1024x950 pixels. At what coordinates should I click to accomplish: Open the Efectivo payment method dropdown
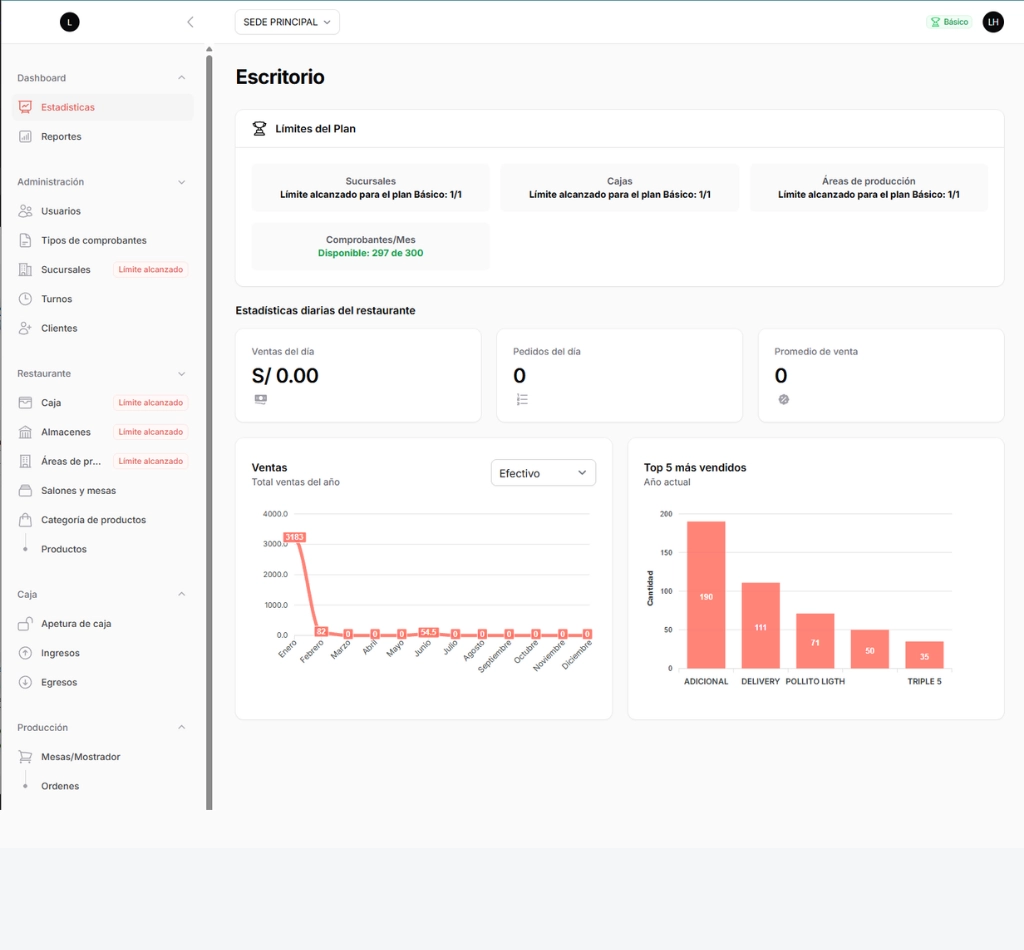click(x=543, y=473)
